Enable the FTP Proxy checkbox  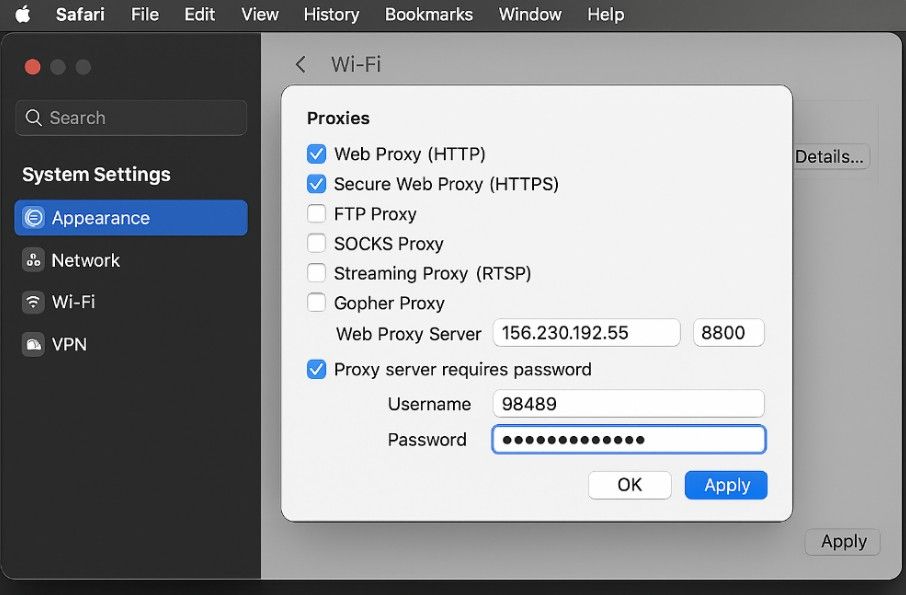(x=316, y=214)
